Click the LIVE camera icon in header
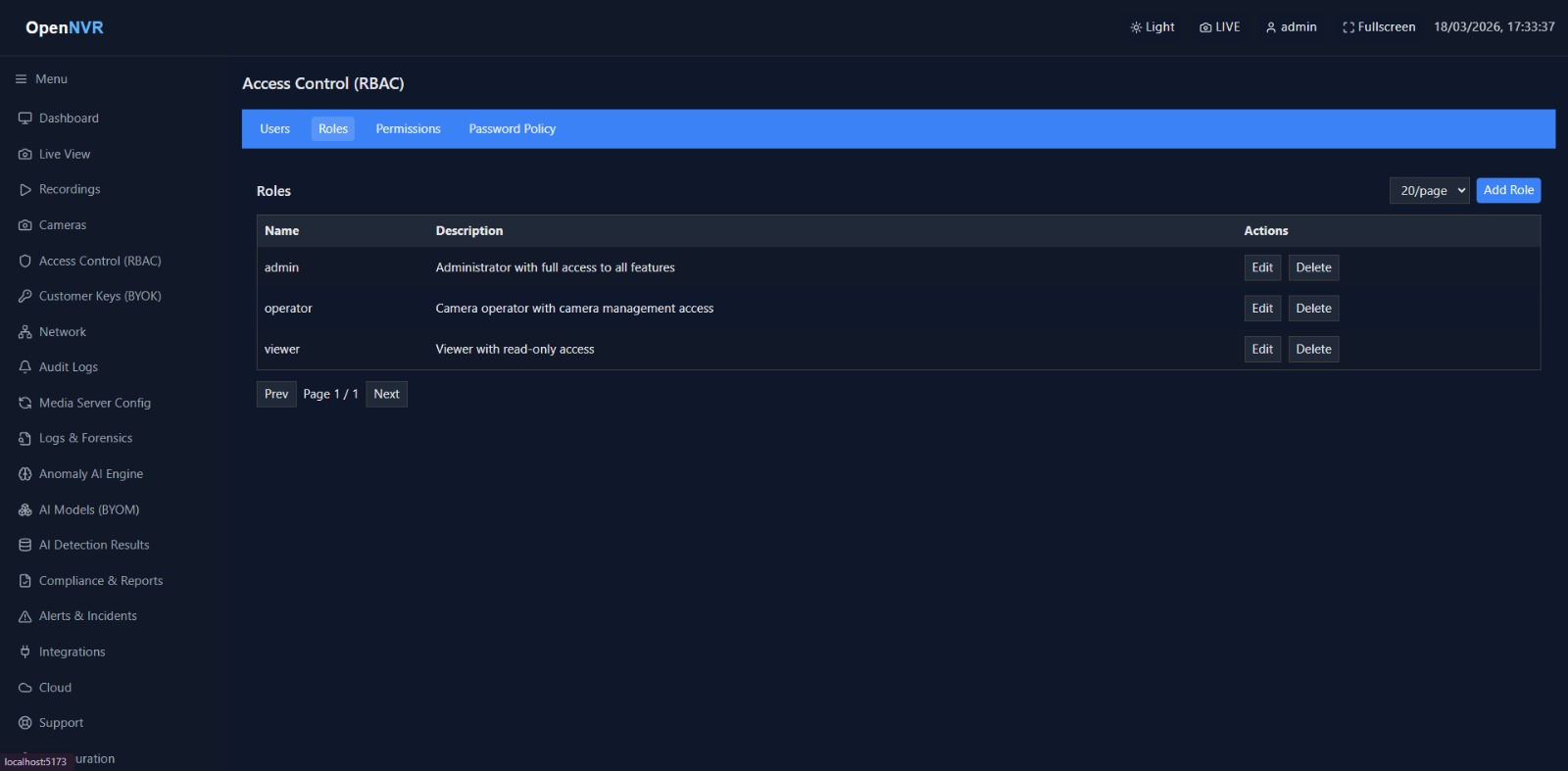The image size is (1568, 771). 1205,27
